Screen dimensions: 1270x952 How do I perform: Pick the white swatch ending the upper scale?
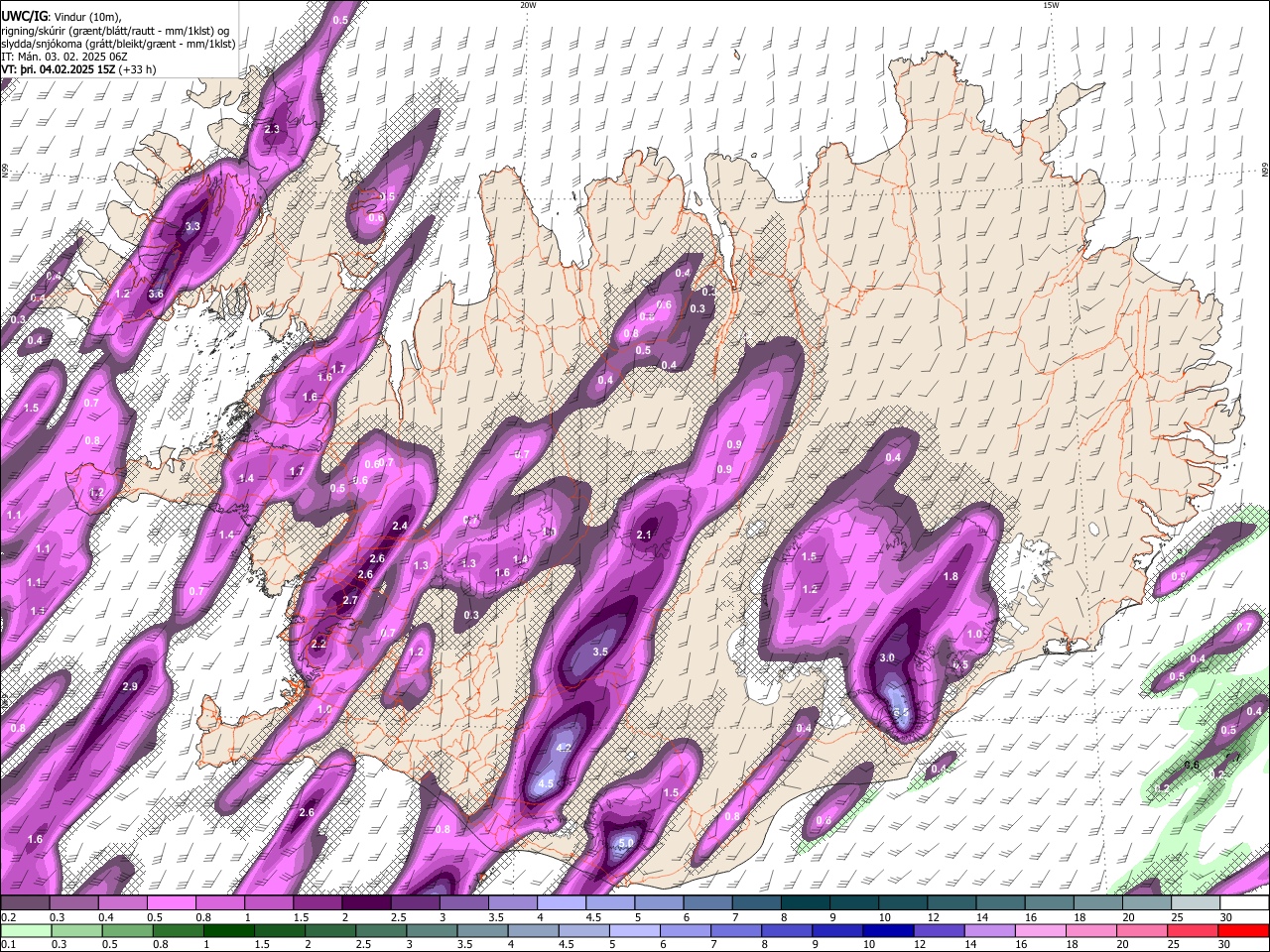click(1244, 903)
